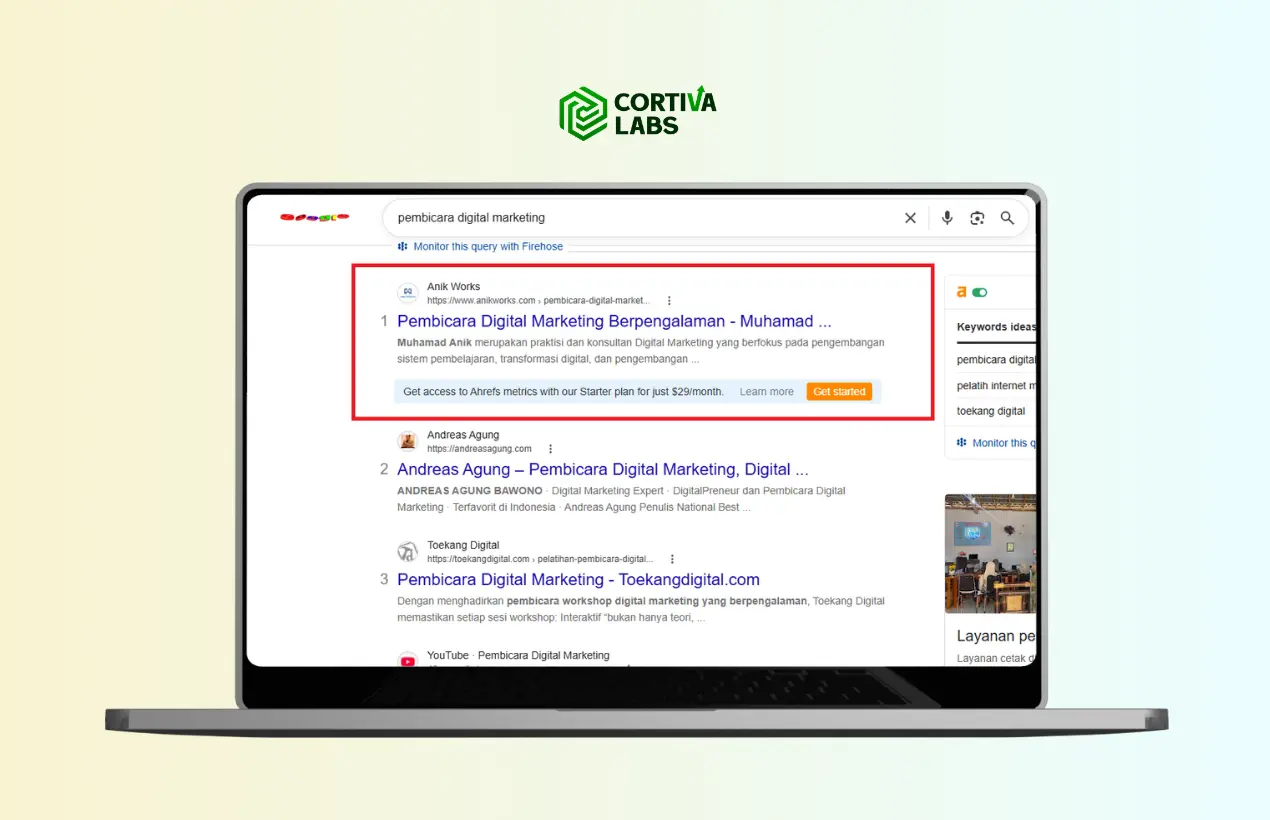
Task: Open the three-dot menu for the Toekang Digital result
Action: [672, 559]
